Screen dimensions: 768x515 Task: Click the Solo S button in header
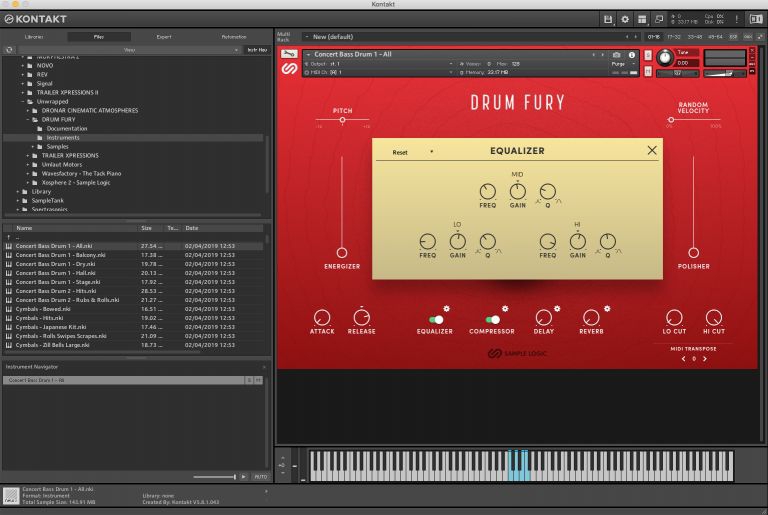tap(648, 55)
